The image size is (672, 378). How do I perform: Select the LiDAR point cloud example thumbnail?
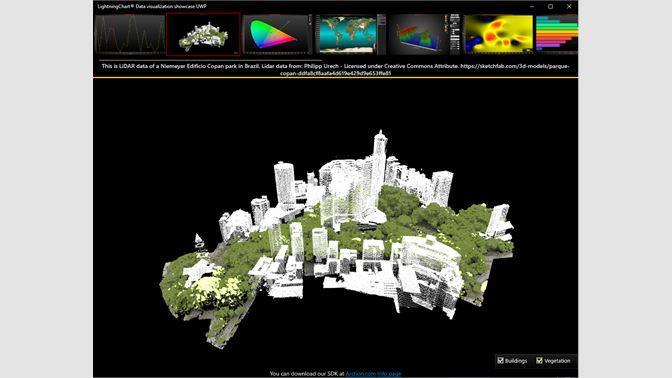tap(203, 34)
